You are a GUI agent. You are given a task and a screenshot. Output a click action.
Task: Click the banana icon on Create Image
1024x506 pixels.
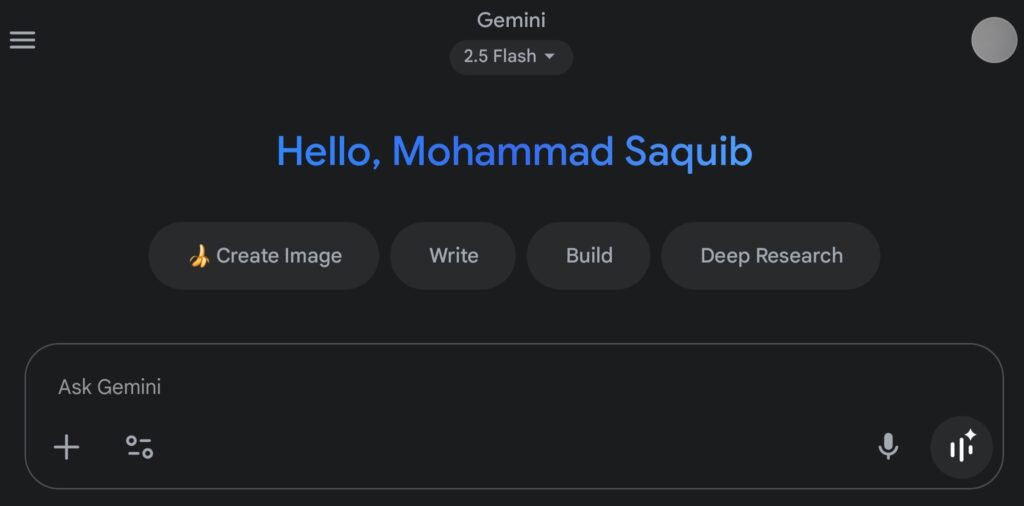pyautogui.click(x=199, y=256)
